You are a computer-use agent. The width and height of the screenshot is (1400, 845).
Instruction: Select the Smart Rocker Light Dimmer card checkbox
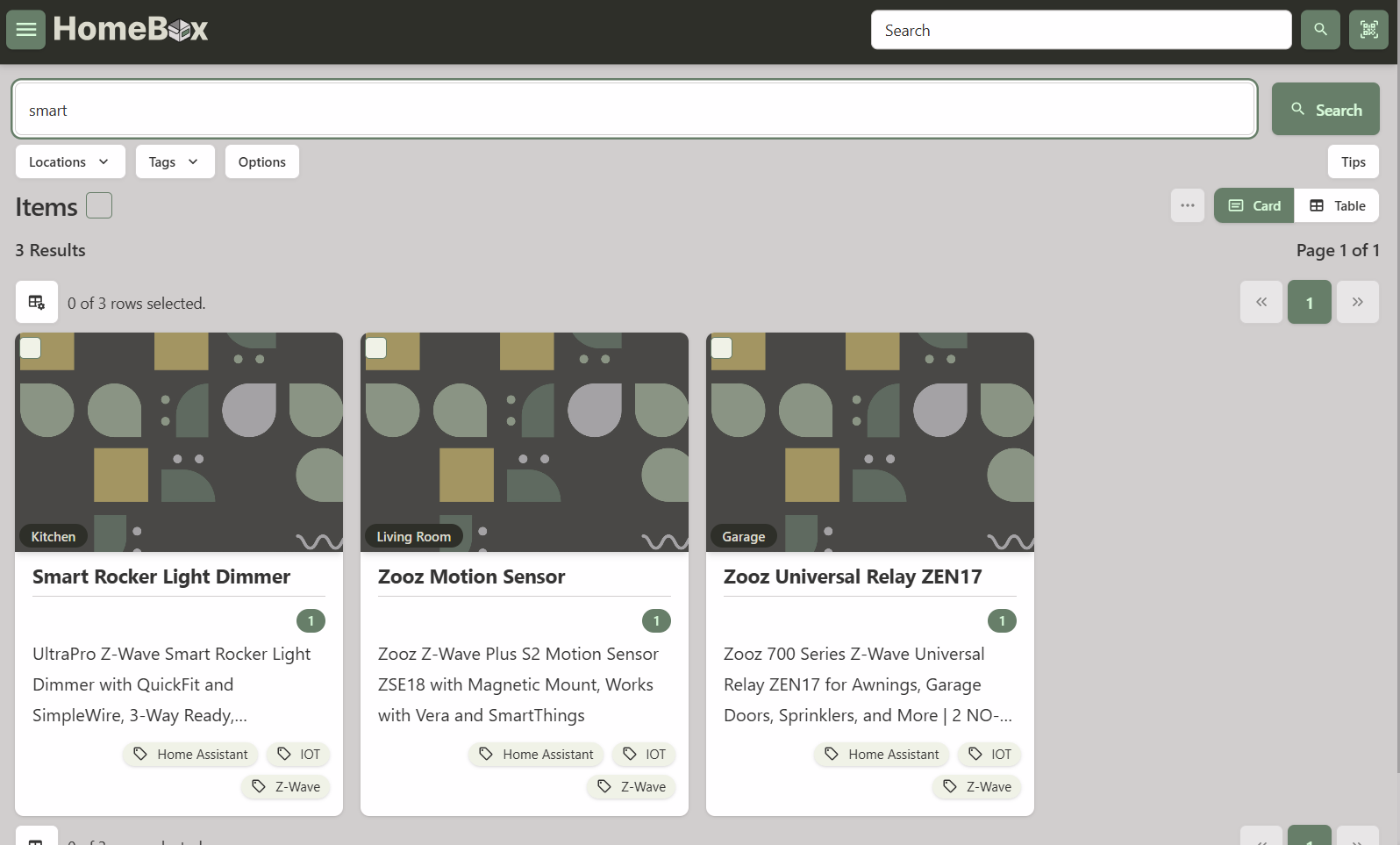tap(31, 347)
